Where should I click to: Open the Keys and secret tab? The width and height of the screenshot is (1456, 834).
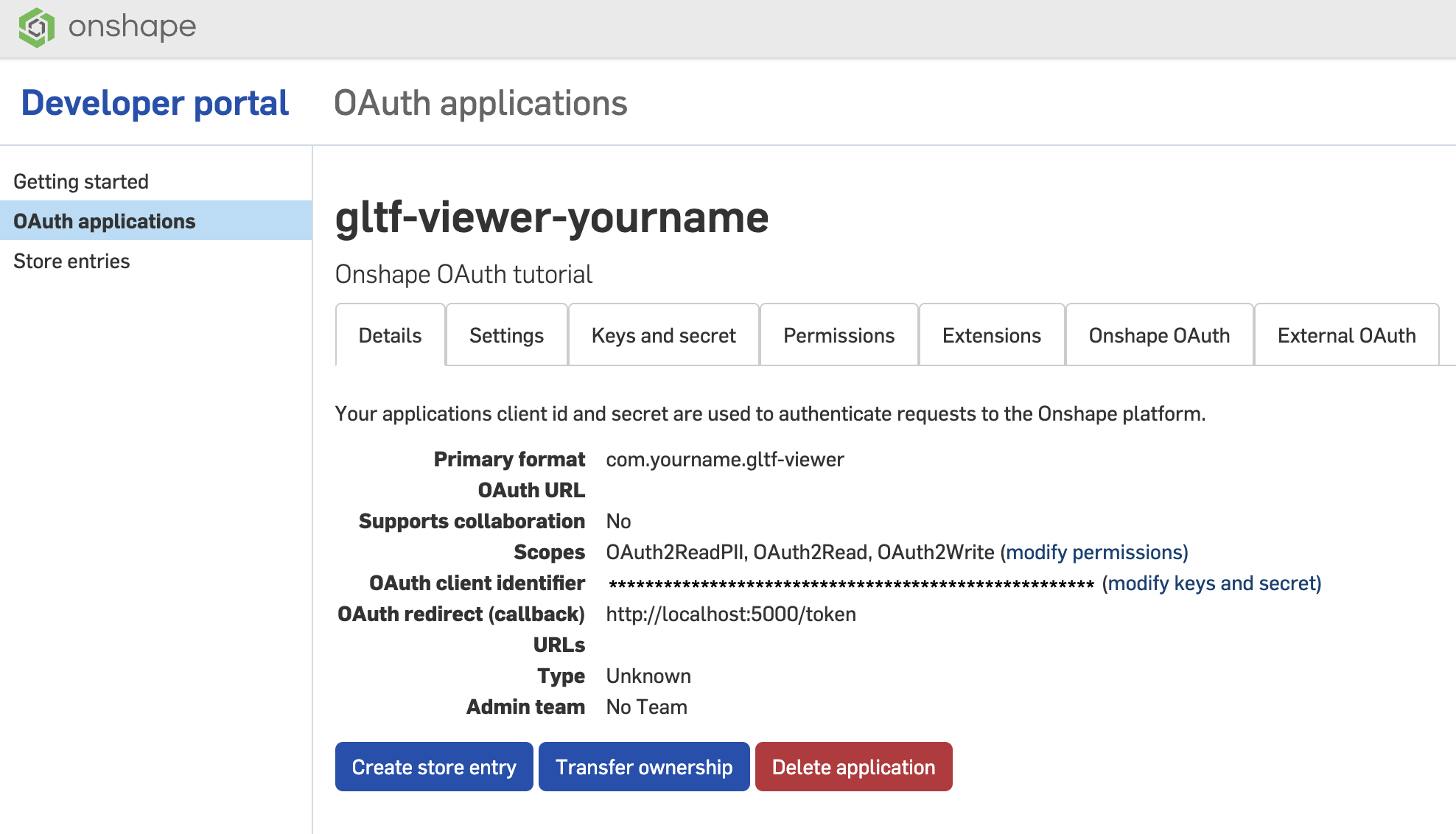(x=662, y=335)
